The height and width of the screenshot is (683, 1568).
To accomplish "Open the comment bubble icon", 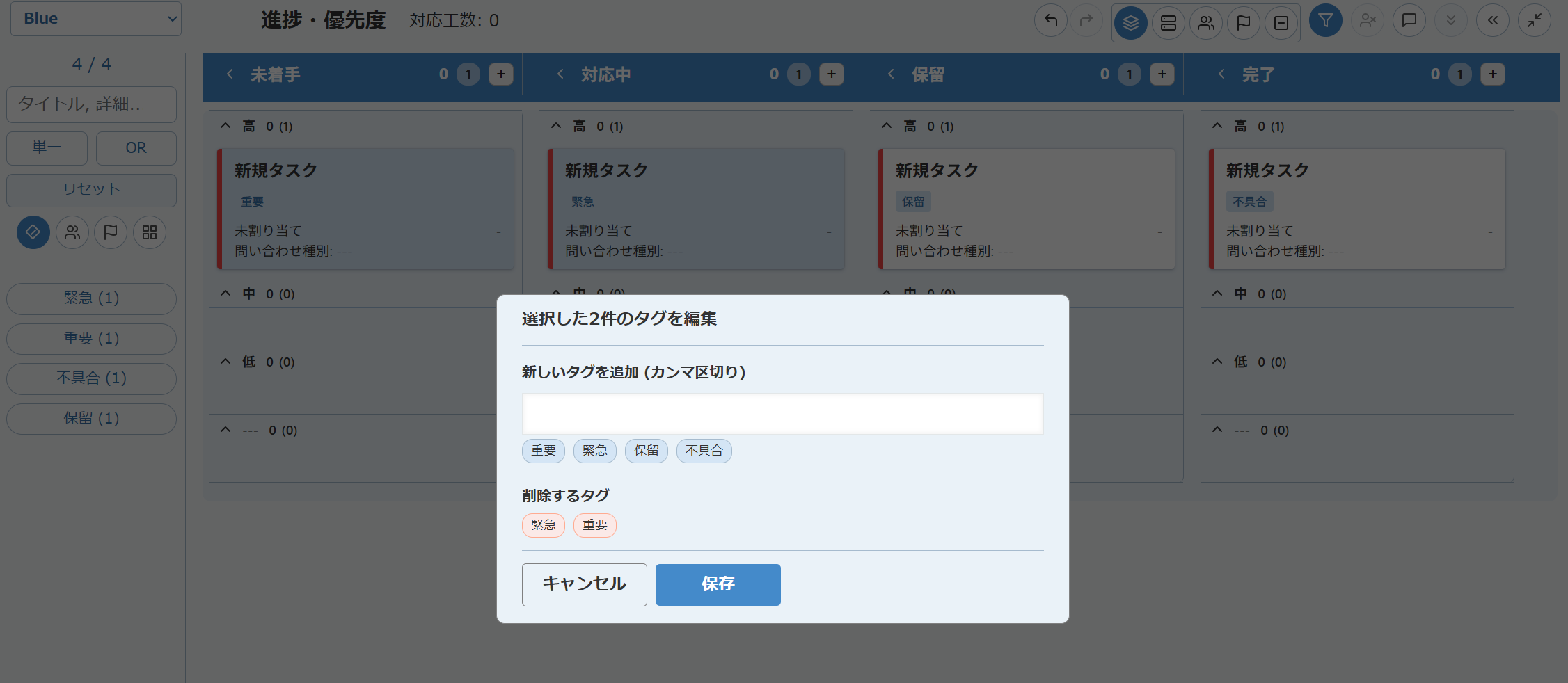I will 1409,21.
